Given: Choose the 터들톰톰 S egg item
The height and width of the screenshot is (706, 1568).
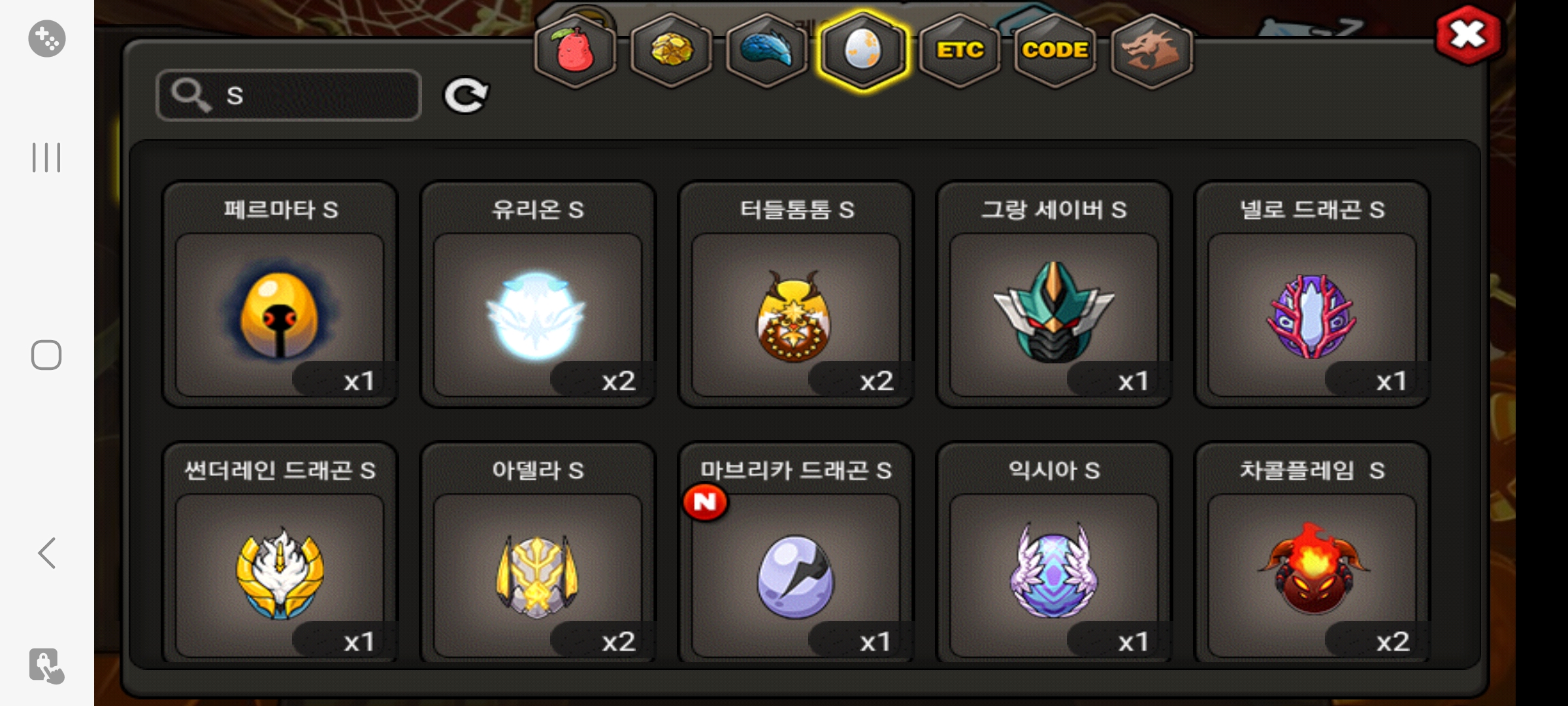Looking at the screenshot, I should coord(796,294).
